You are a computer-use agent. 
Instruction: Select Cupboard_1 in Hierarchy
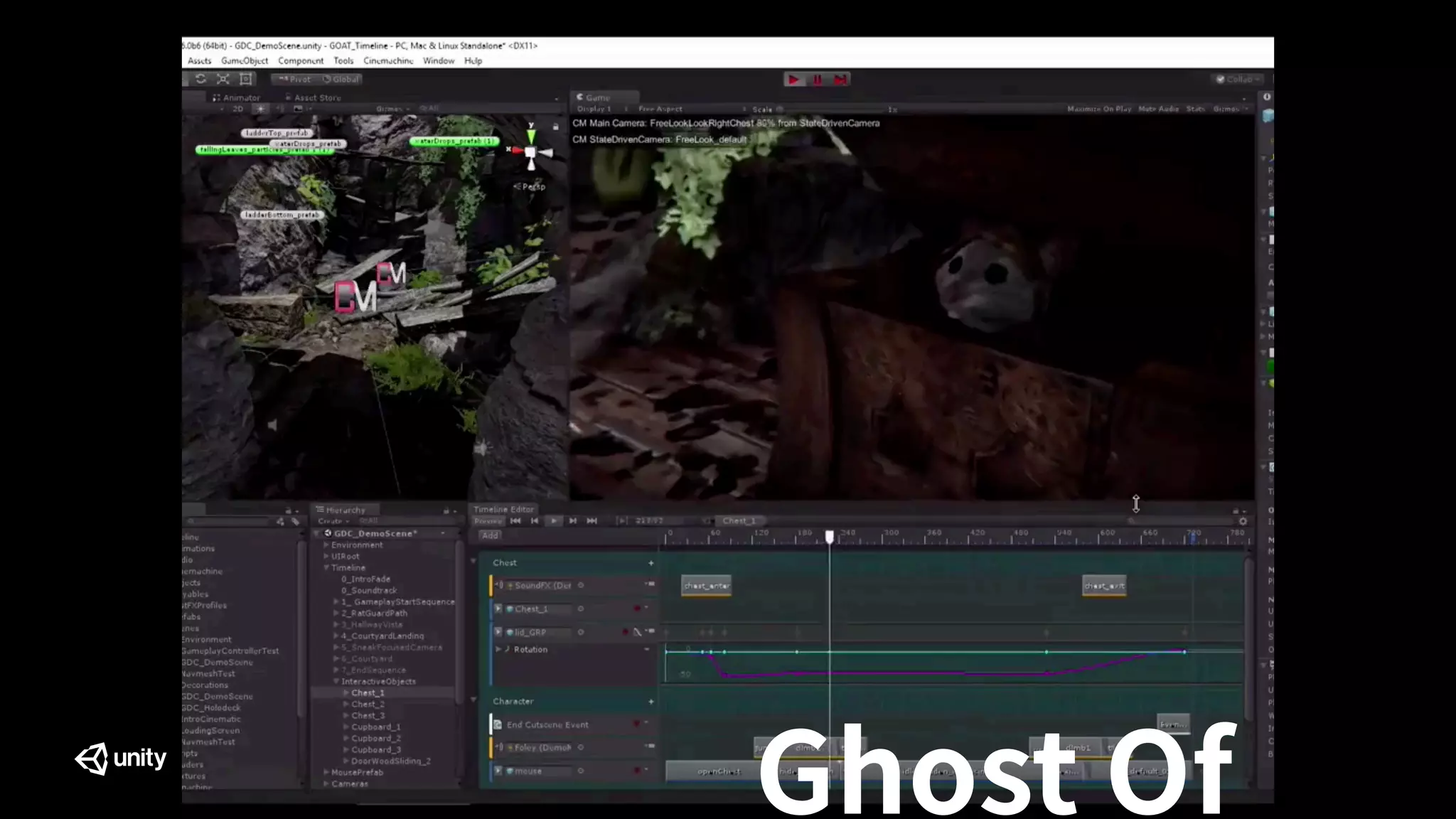pyautogui.click(x=376, y=727)
